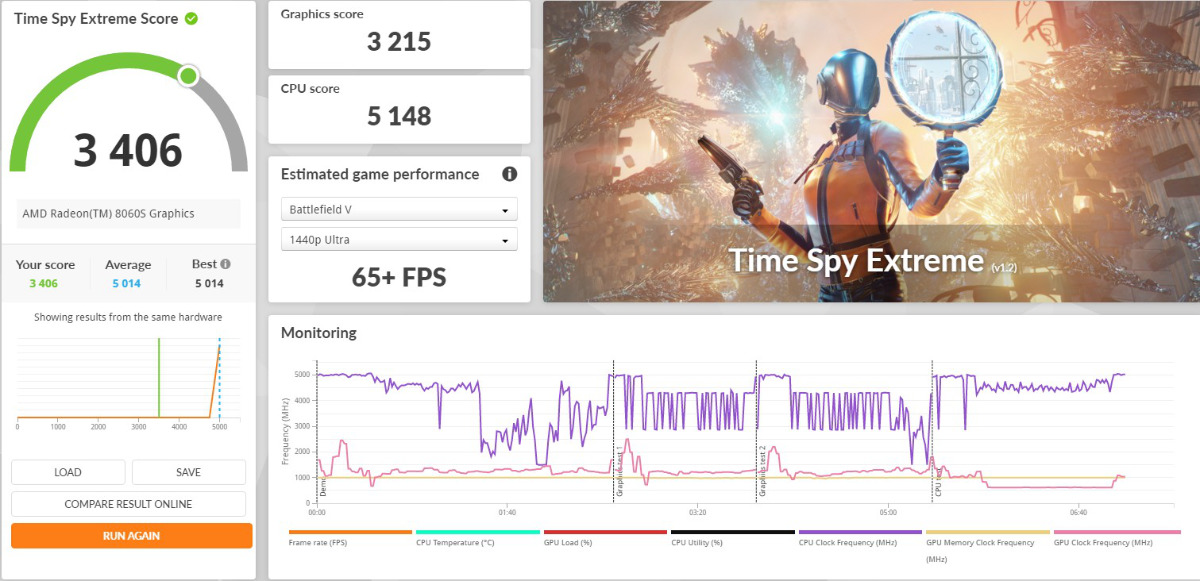Click the Monitoring heading
The width and height of the screenshot is (1200, 581).
[318, 333]
